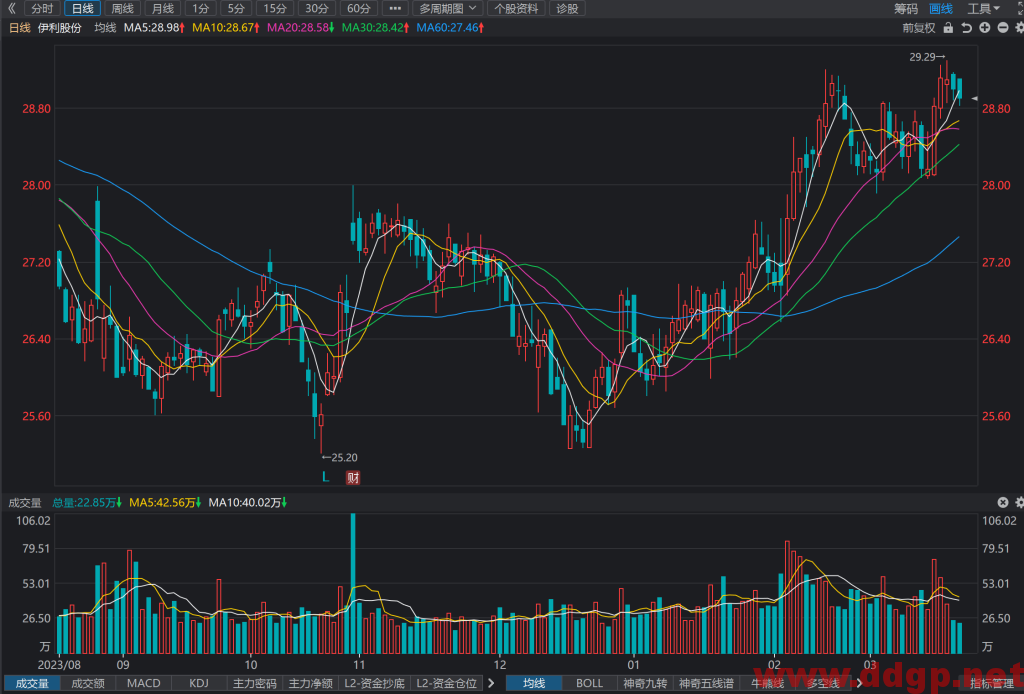1024x694 pixels.
Task: Select MACD indicator tab
Action: click(x=144, y=683)
